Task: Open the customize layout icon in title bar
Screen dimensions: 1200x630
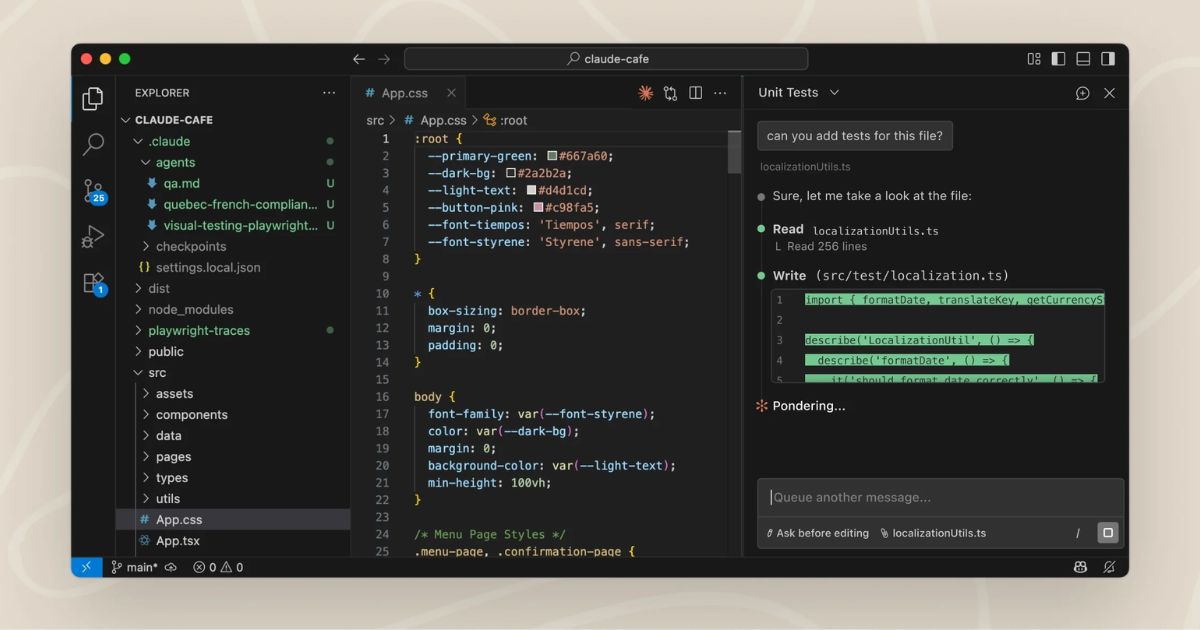Action: click(1034, 59)
